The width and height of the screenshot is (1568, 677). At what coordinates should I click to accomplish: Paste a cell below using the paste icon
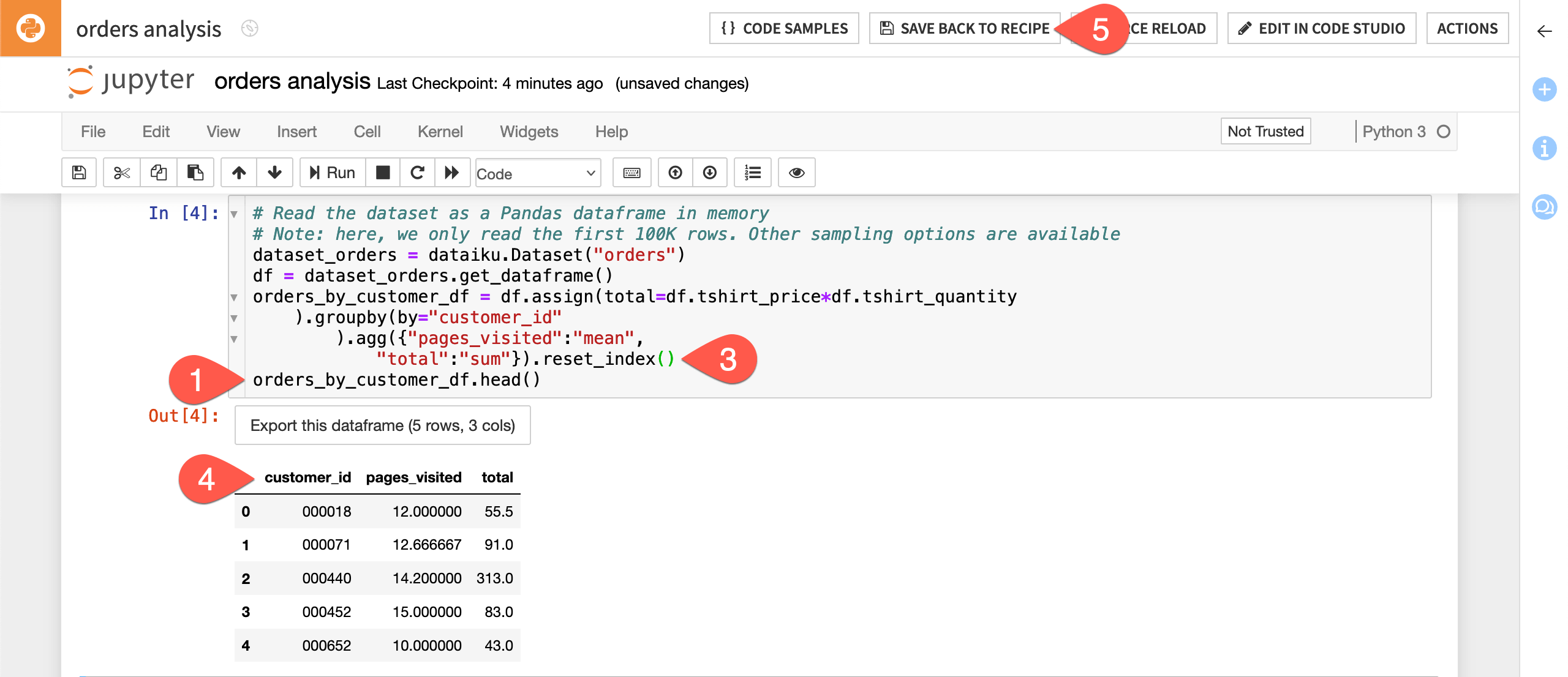click(195, 173)
